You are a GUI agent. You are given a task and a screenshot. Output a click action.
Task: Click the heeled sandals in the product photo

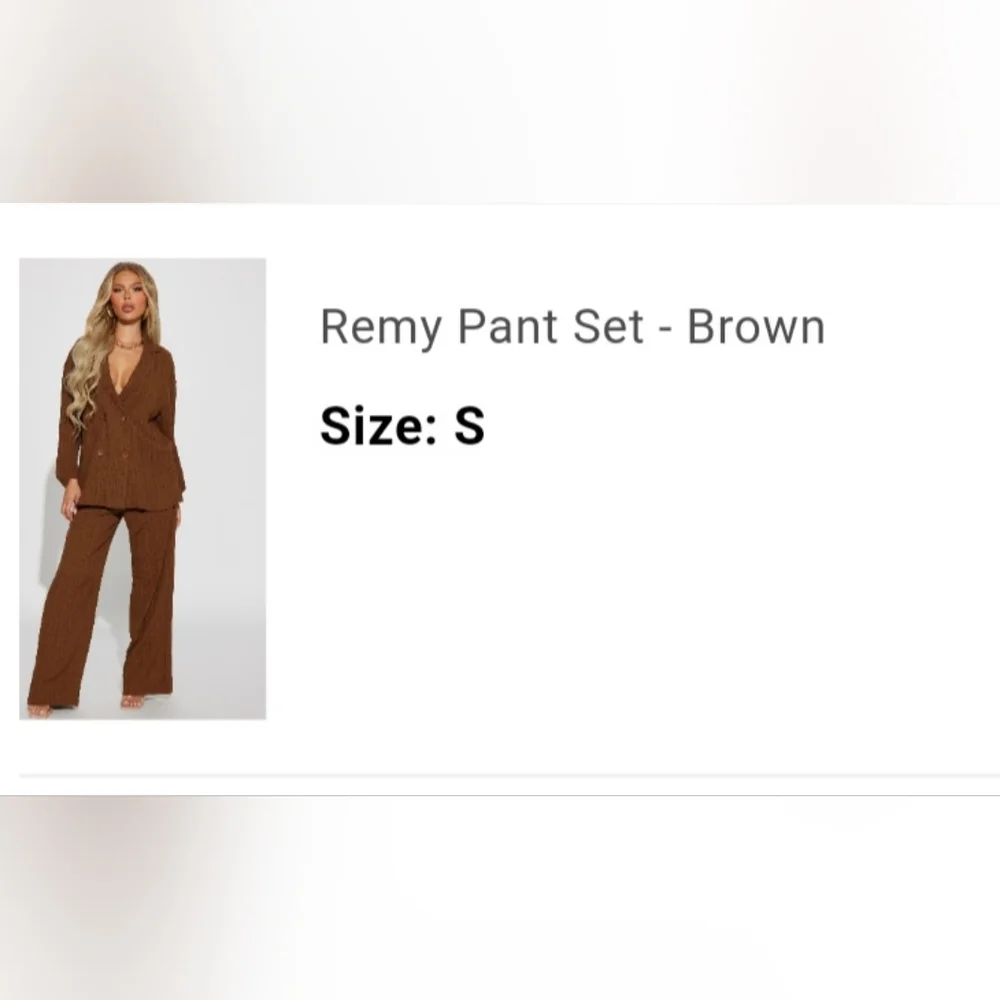[x=132, y=702]
